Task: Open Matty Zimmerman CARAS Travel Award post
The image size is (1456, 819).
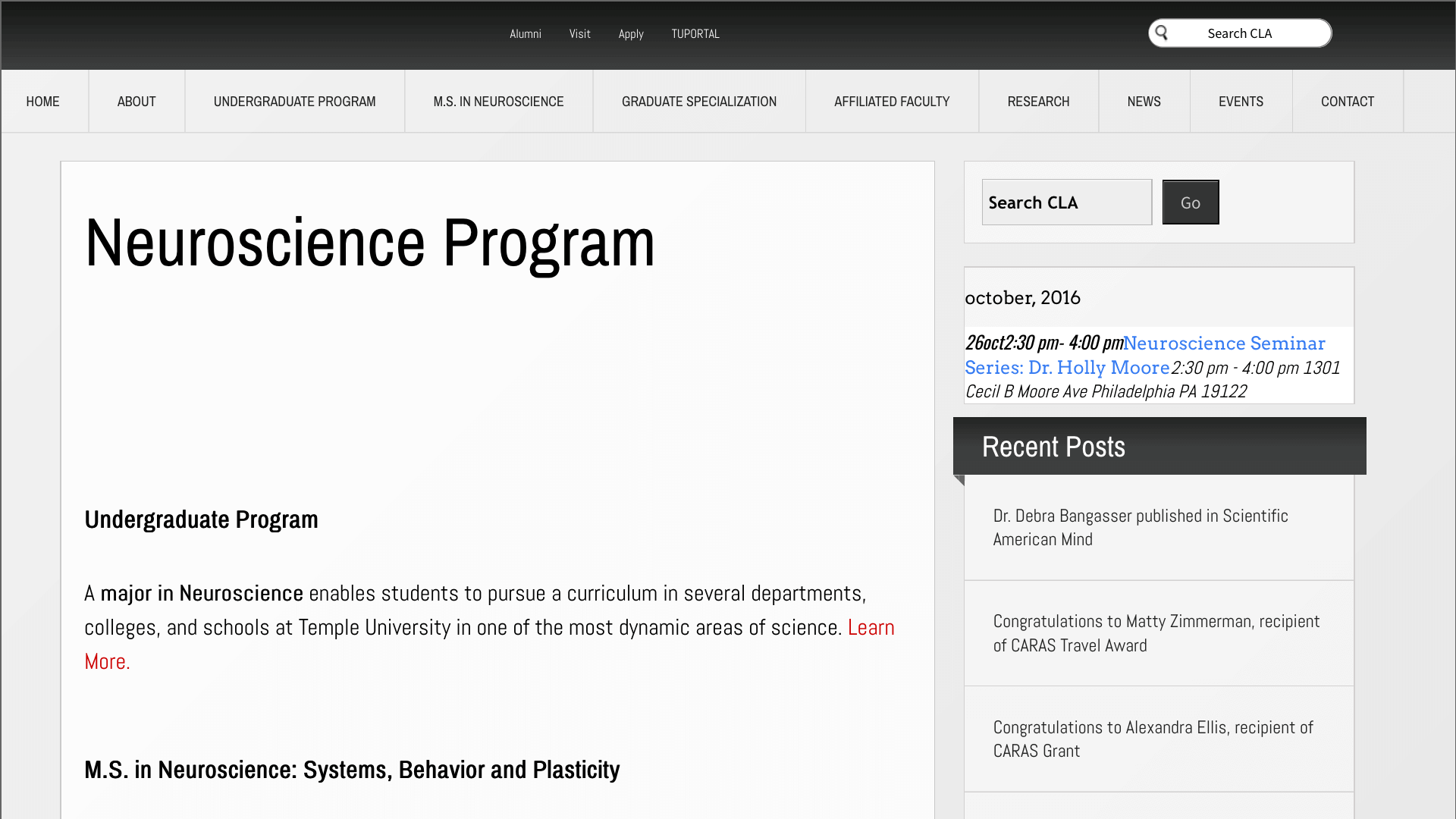Action: point(1156,633)
